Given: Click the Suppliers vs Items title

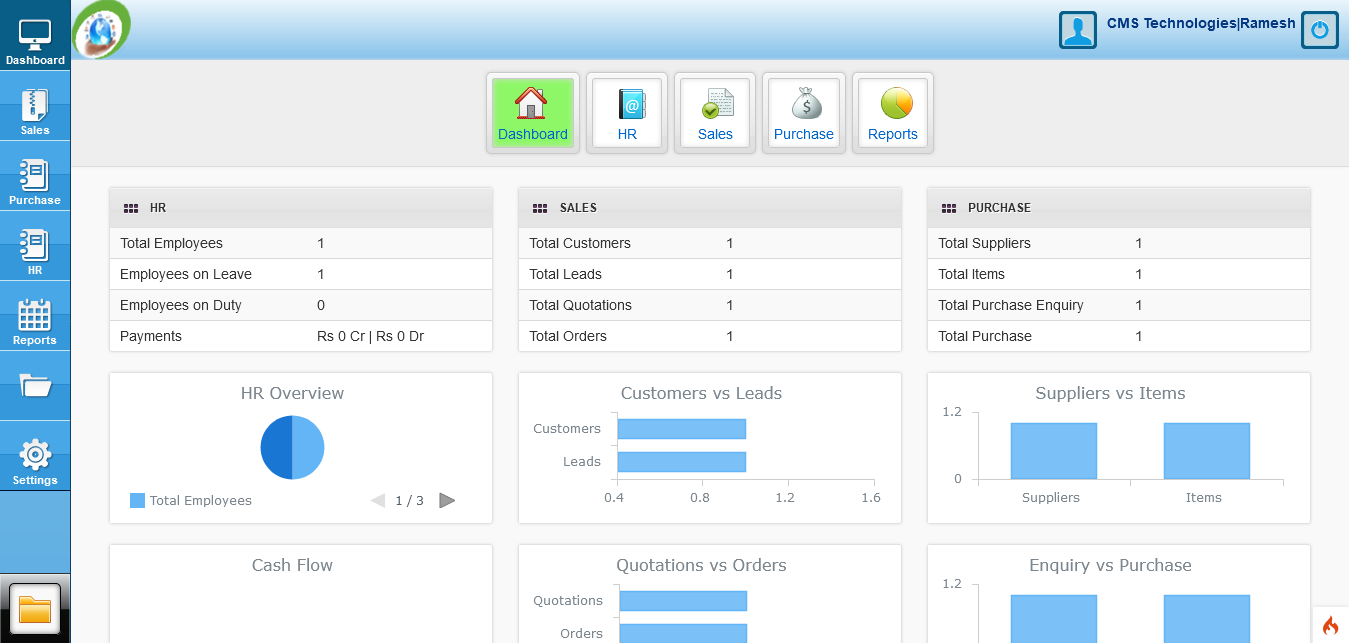Looking at the screenshot, I should pyautogui.click(x=1110, y=393).
